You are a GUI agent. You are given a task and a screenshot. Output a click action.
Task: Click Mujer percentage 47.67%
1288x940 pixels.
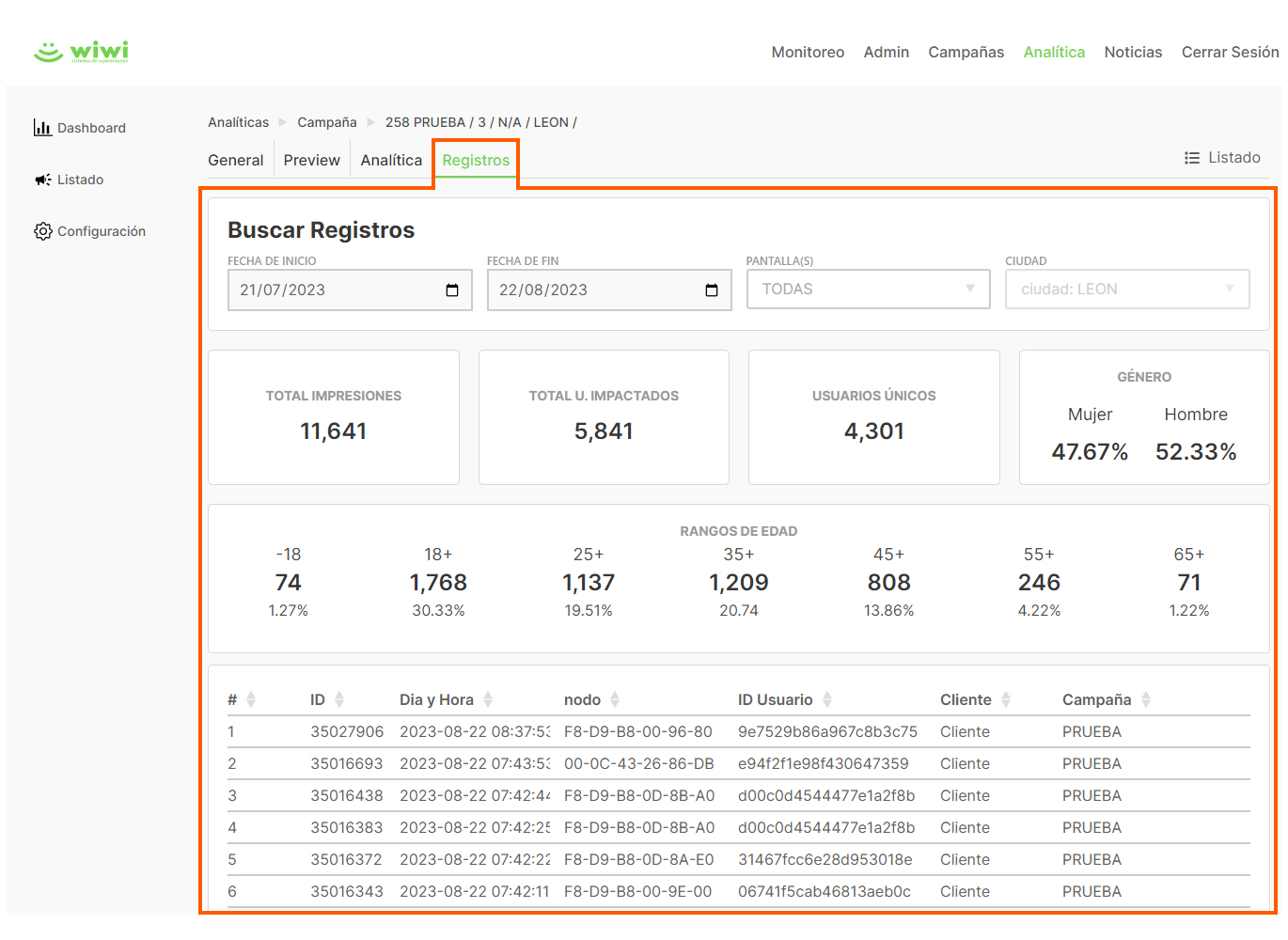pos(1090,452)
